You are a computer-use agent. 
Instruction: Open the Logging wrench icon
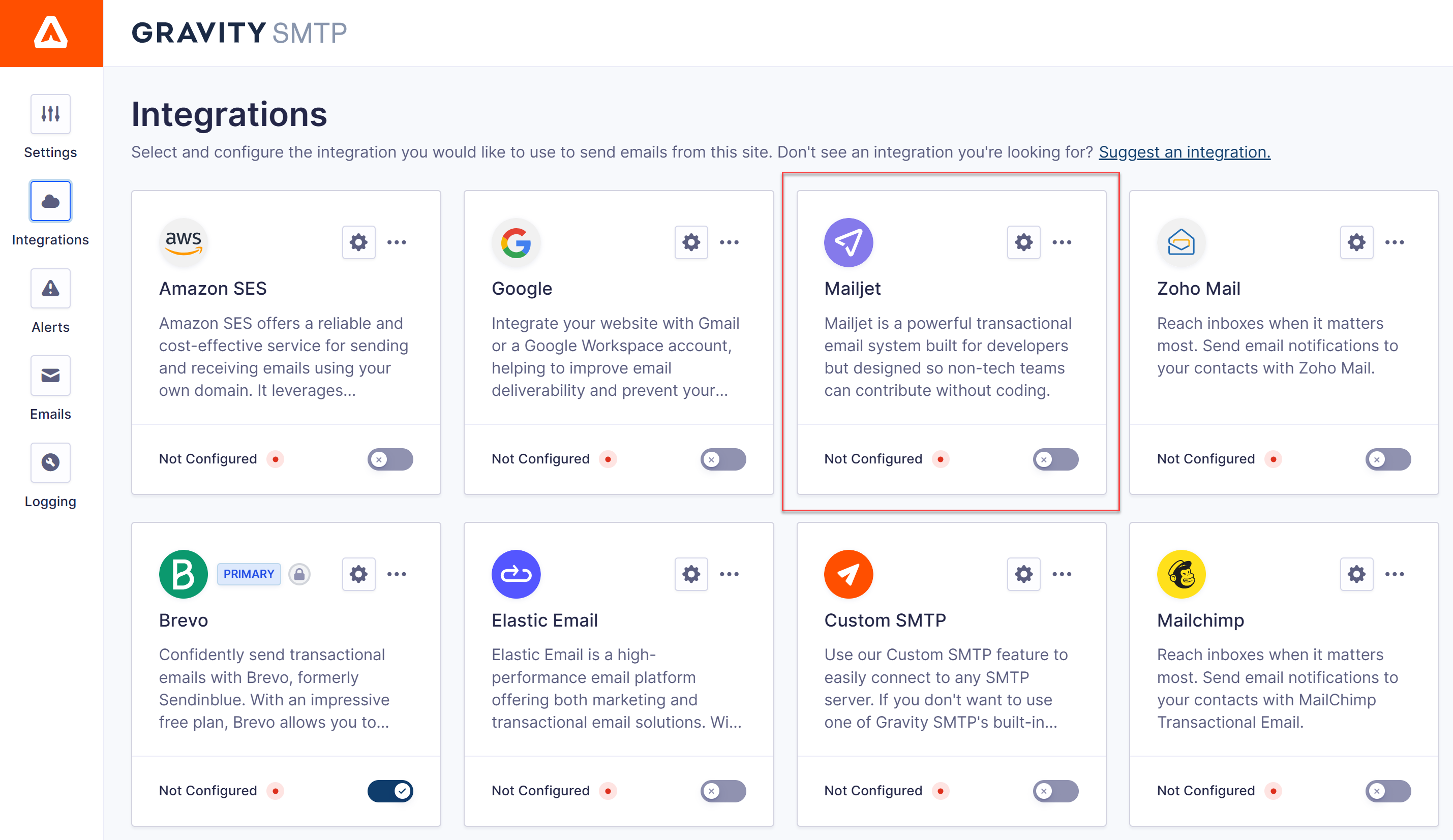51,462
